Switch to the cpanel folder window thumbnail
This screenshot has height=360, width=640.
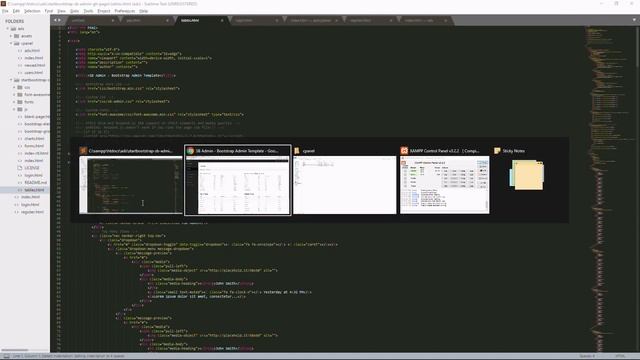pyautogui.click(x=344, y=184)
